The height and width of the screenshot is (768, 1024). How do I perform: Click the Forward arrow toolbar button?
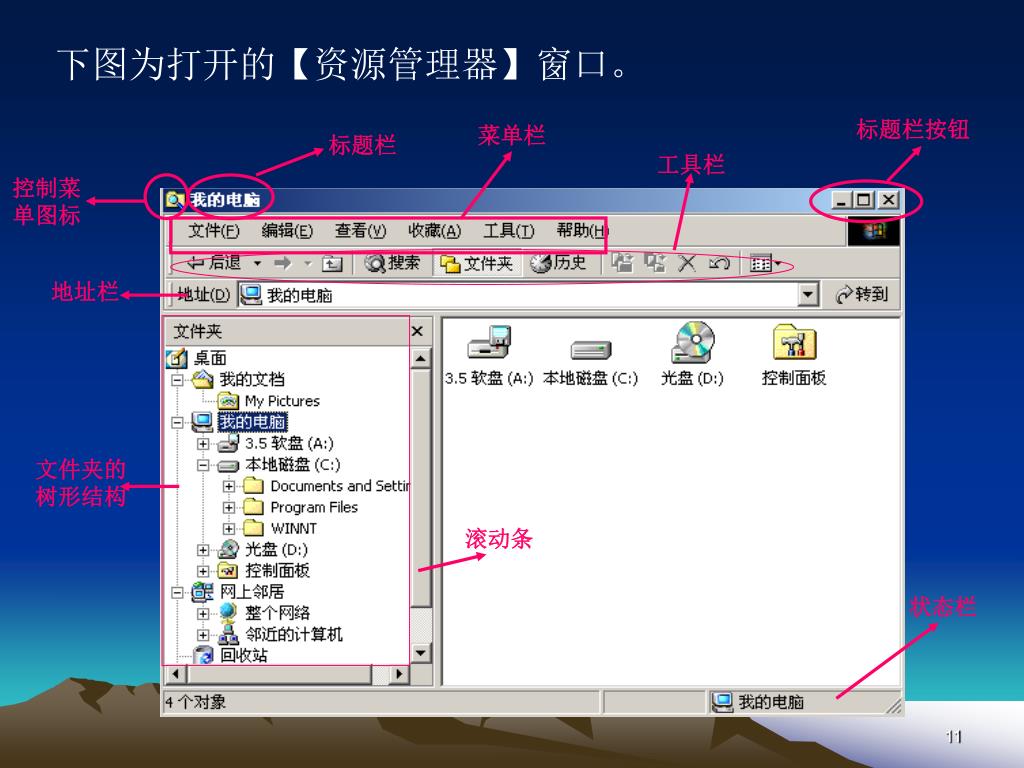[283, 264]
